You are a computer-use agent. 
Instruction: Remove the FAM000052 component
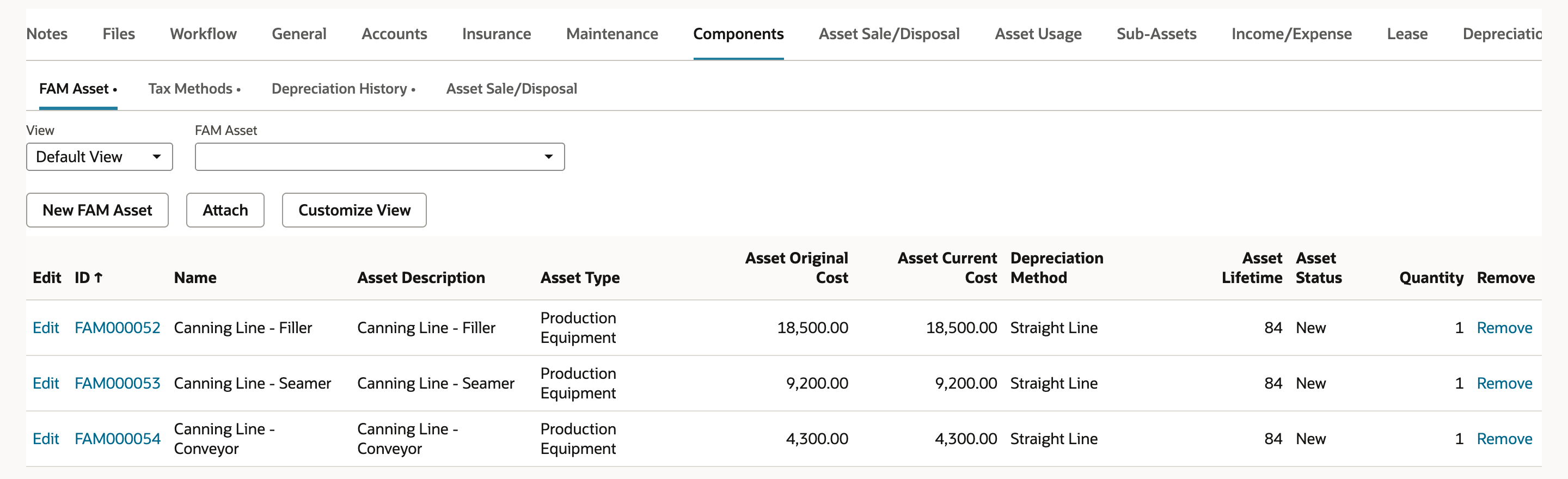[1504, 328]
